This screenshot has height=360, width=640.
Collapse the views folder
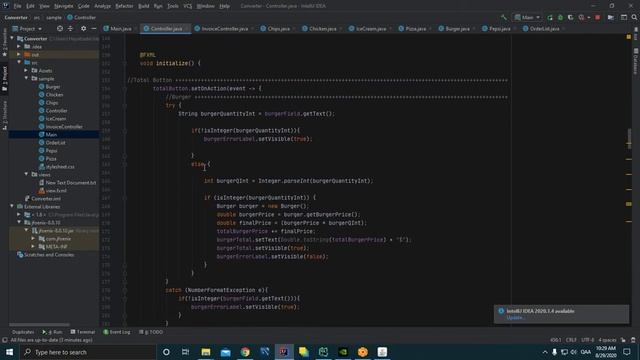click(26, 174)
